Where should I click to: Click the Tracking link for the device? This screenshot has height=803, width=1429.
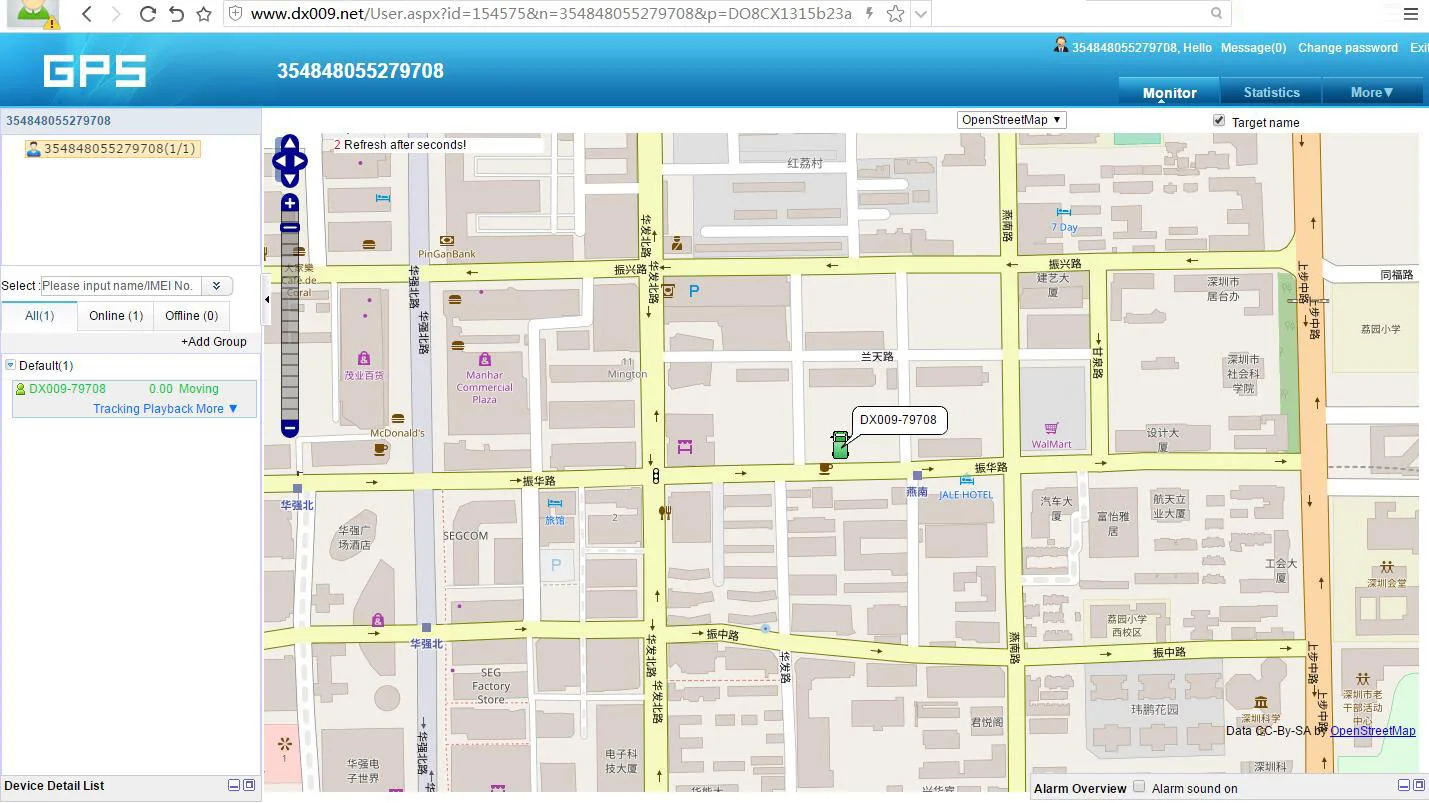click(x=116, y=409)
